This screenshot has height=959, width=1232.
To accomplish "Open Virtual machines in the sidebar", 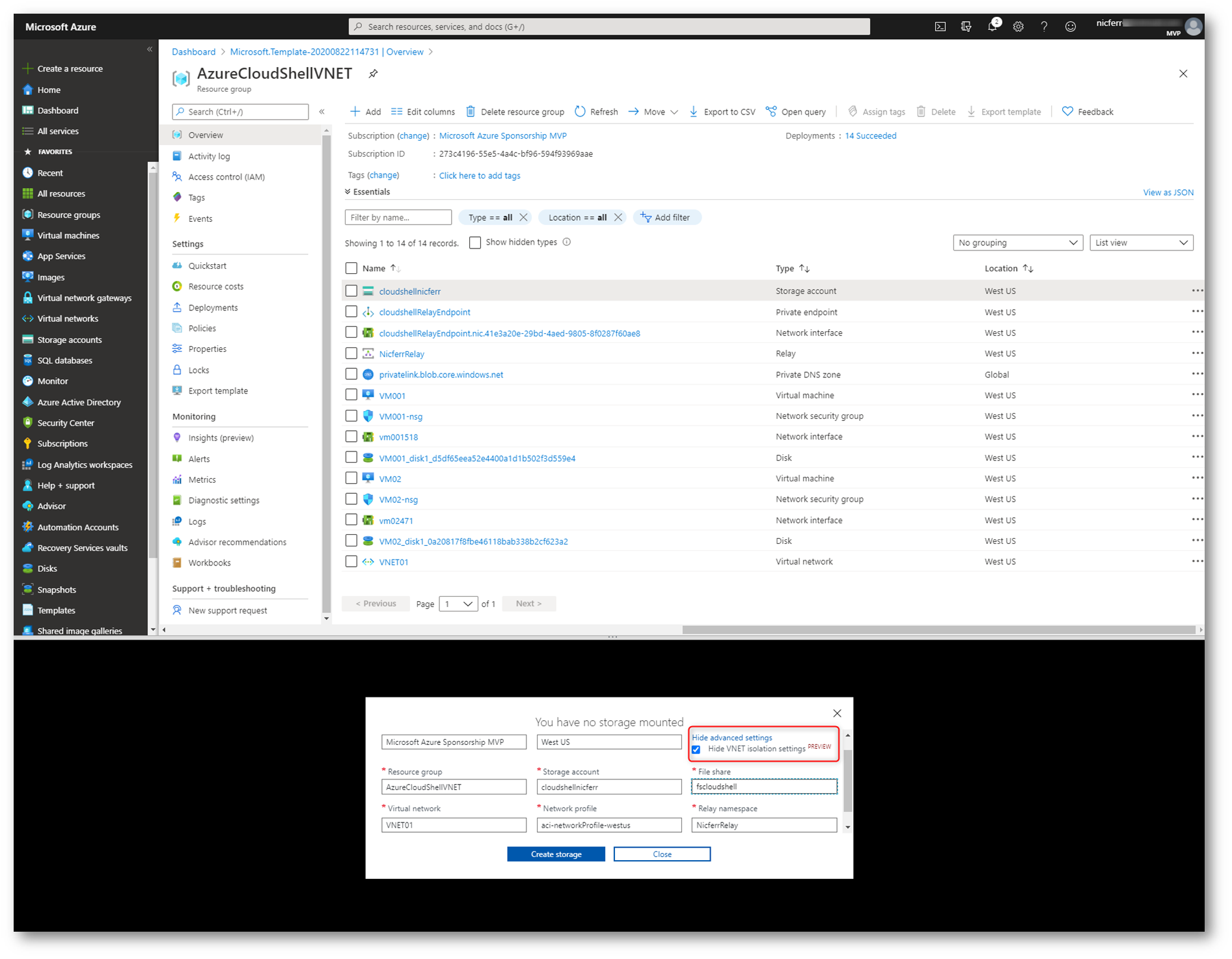I will [x=68, y=236].
